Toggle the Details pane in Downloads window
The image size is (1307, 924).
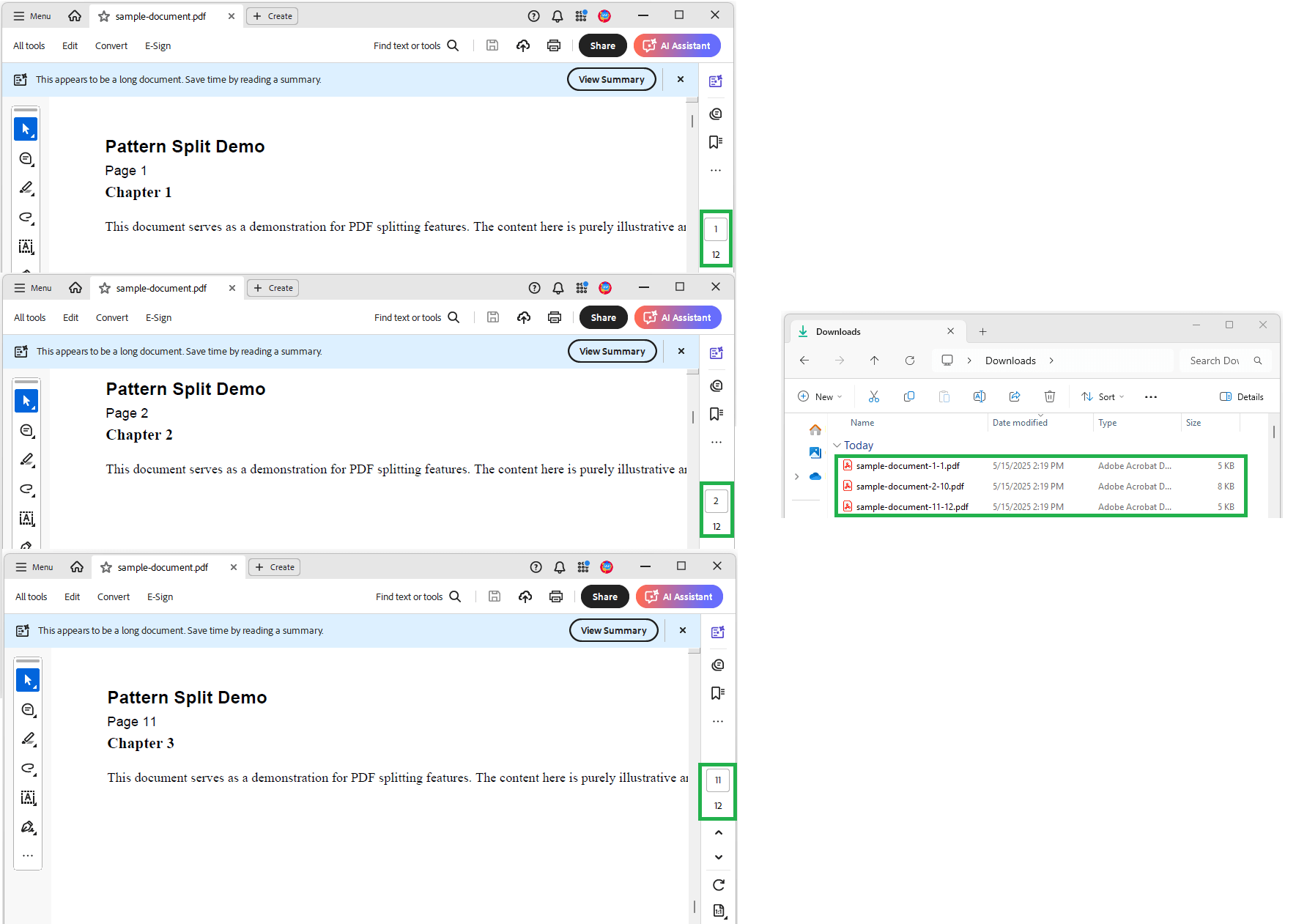(x=1242, y=396)
